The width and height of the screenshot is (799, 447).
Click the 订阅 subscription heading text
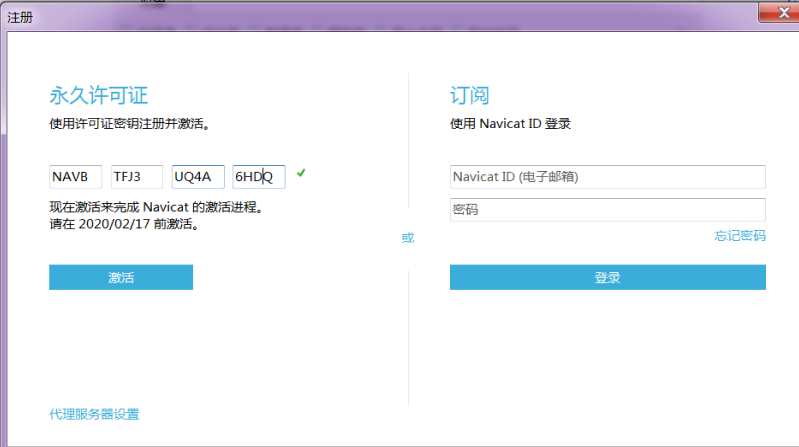click(x=469, y=95)
